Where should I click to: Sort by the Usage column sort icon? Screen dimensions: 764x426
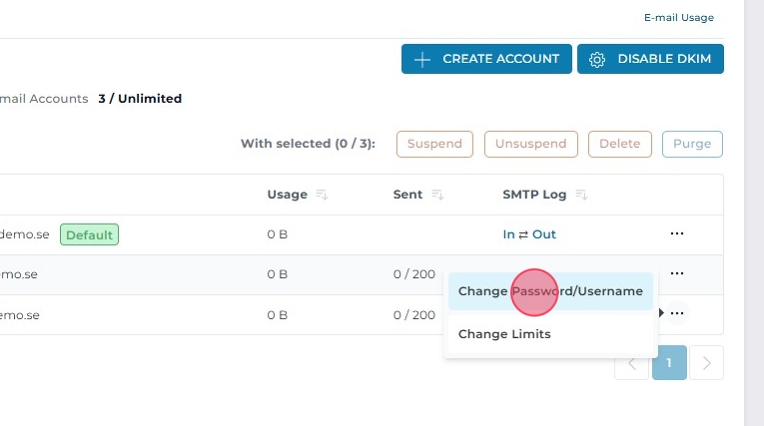tap(322, 195)
